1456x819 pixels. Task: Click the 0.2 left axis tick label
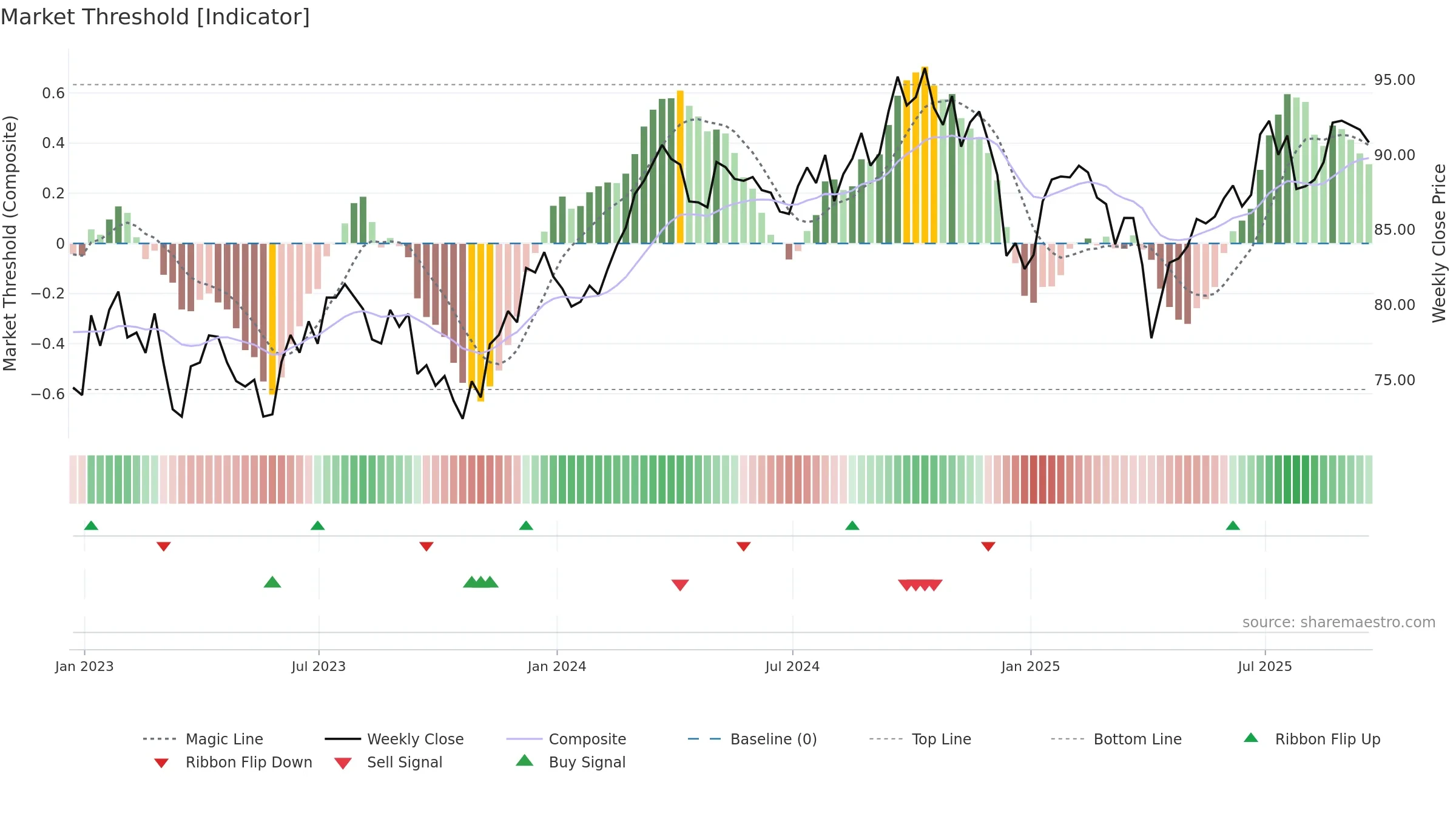pyautogui.click(x=53, y=194)
